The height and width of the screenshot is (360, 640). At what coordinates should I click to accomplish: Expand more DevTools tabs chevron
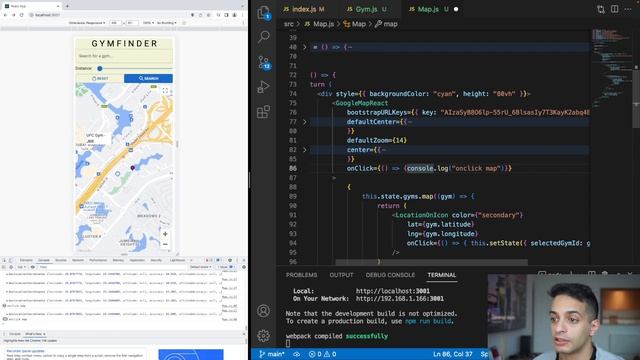[x=191, y=260]
